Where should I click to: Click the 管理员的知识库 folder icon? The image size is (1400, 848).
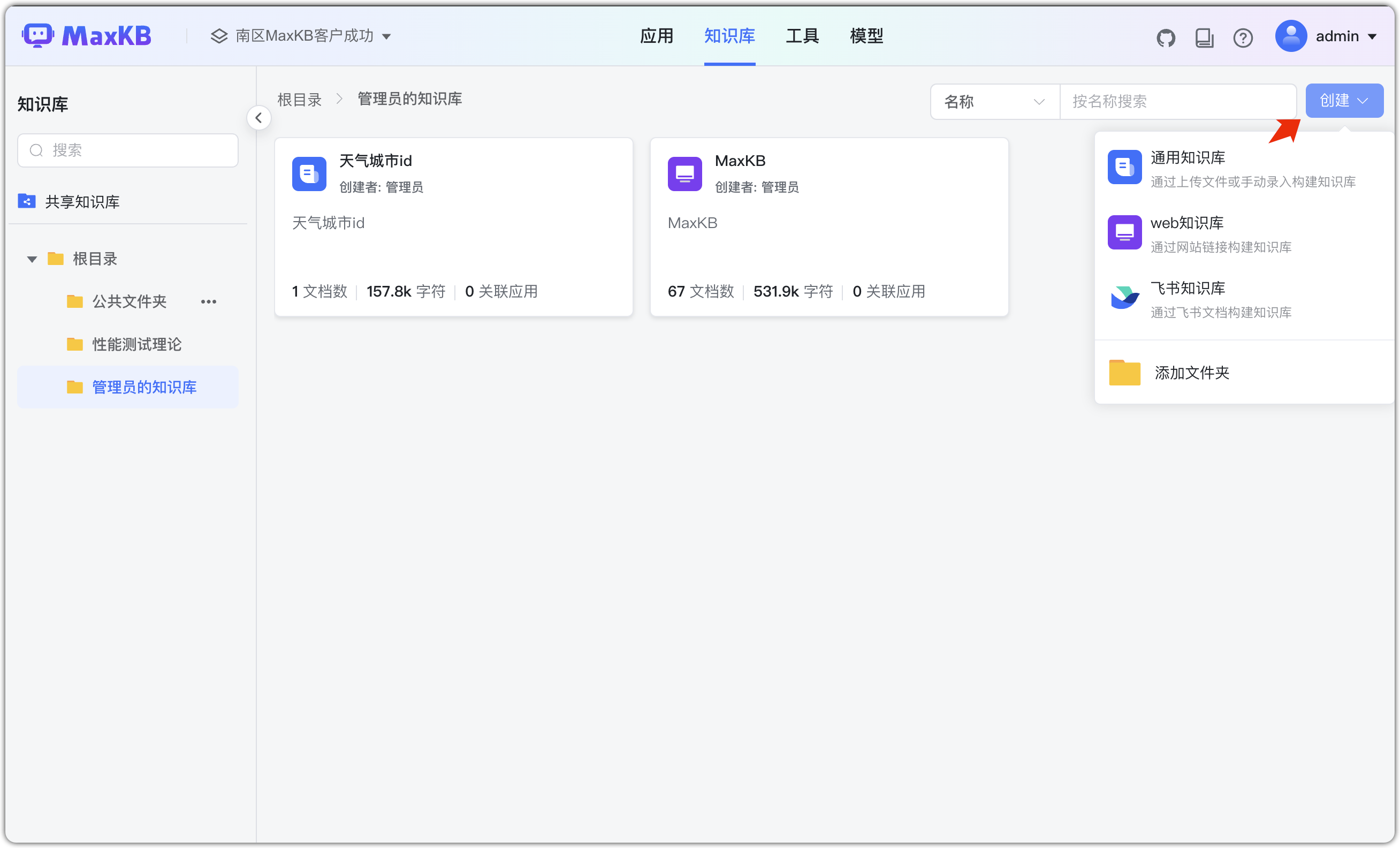(74, 387)
